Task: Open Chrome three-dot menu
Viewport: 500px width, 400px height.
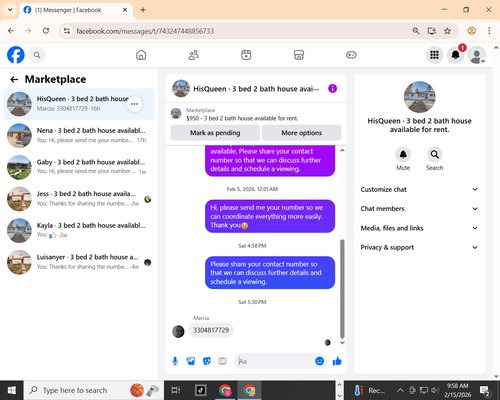Action: 489,31
